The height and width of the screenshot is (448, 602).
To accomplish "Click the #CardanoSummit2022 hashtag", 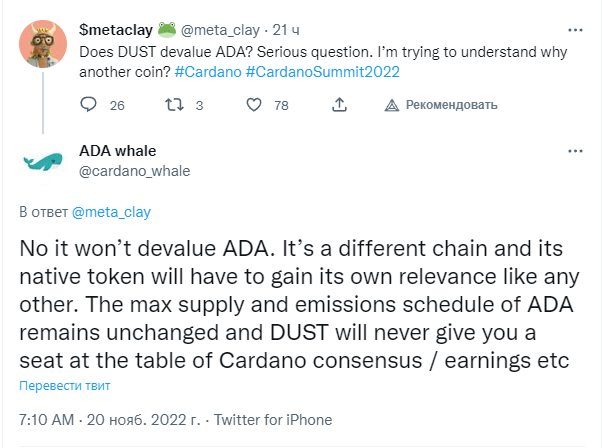I will pyautogui.click(x=322, y=72).
